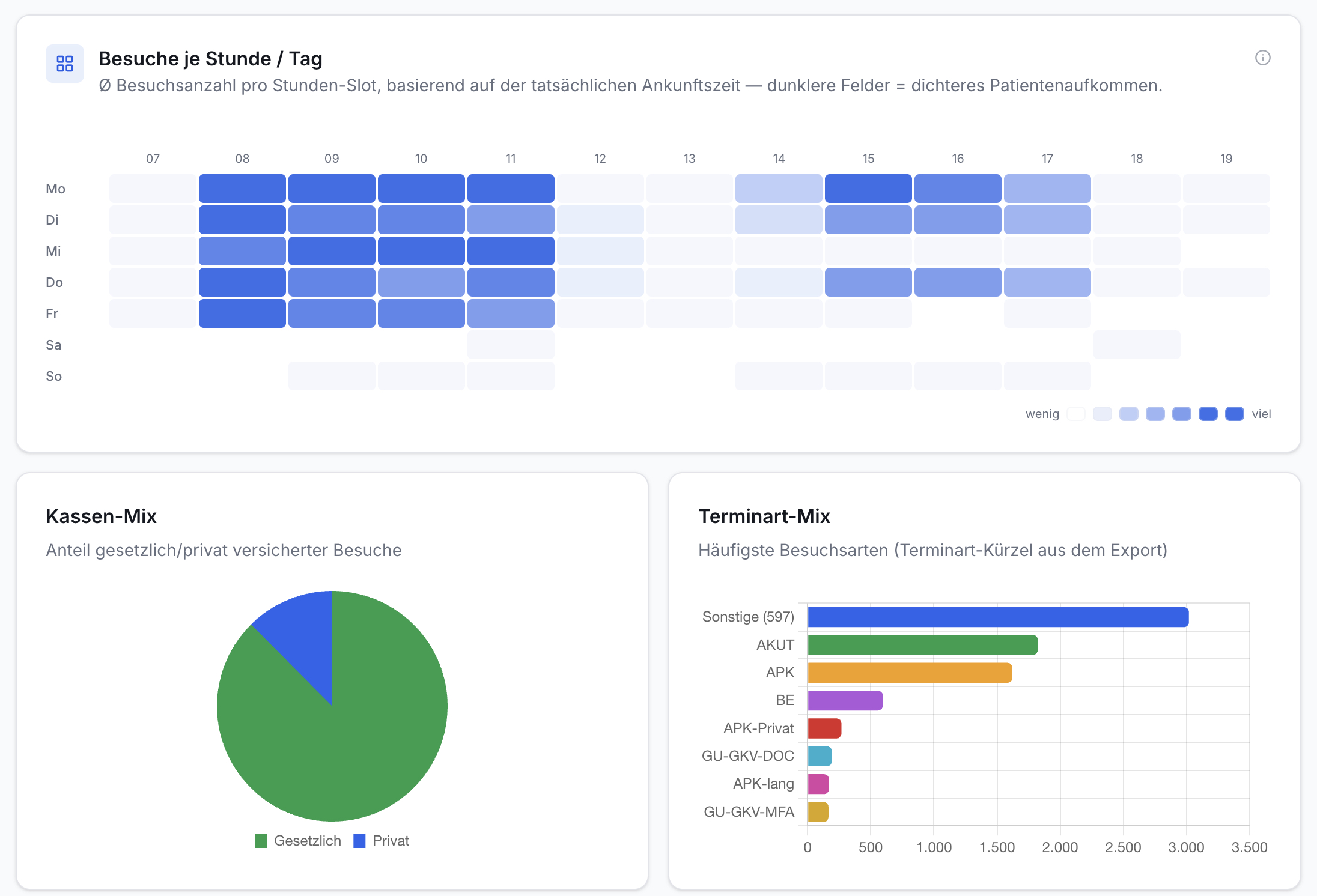Toggle the Privat legend entry in Kassen-Mix
This screenshot has height=896, width=1317.
[382, 841]
